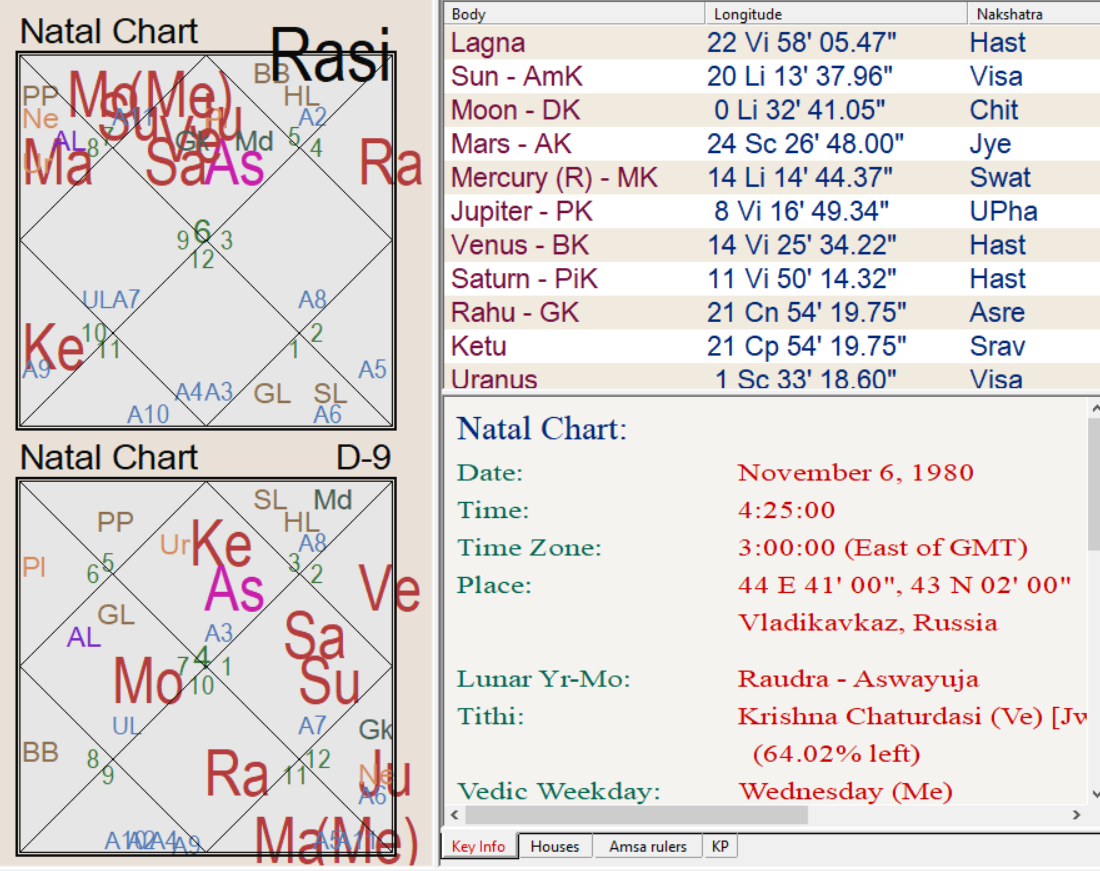Viewport: 1100px width, 871px height.
Task: Click PP in the D-9 chart
Action: point(115,522)
